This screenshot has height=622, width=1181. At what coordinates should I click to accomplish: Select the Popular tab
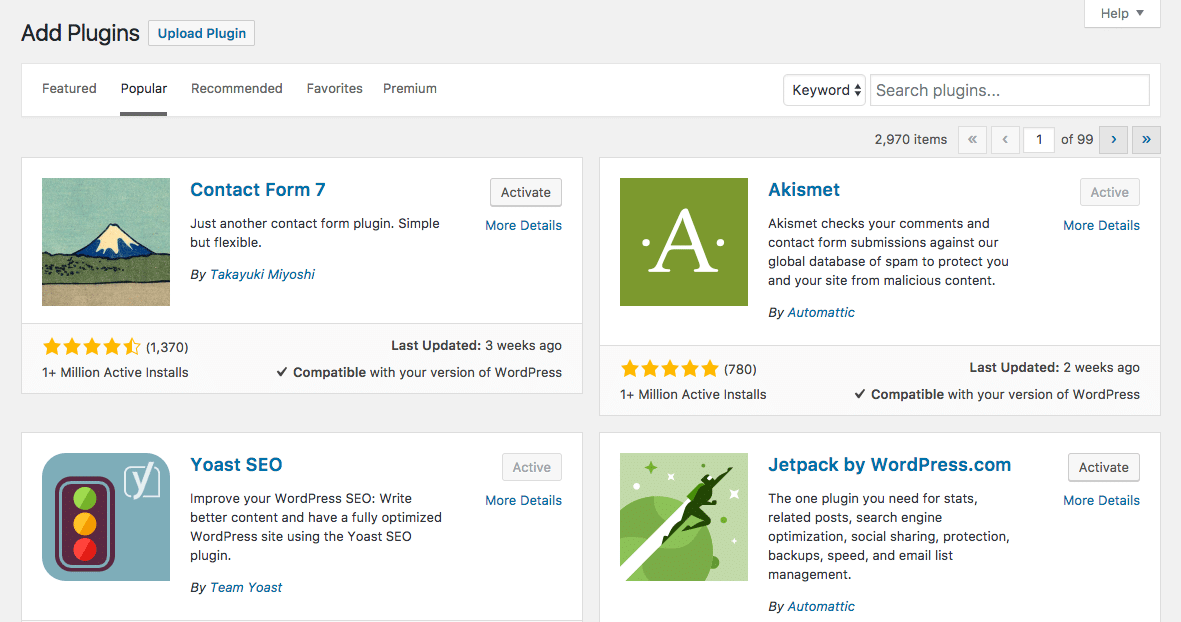[144, 88]
